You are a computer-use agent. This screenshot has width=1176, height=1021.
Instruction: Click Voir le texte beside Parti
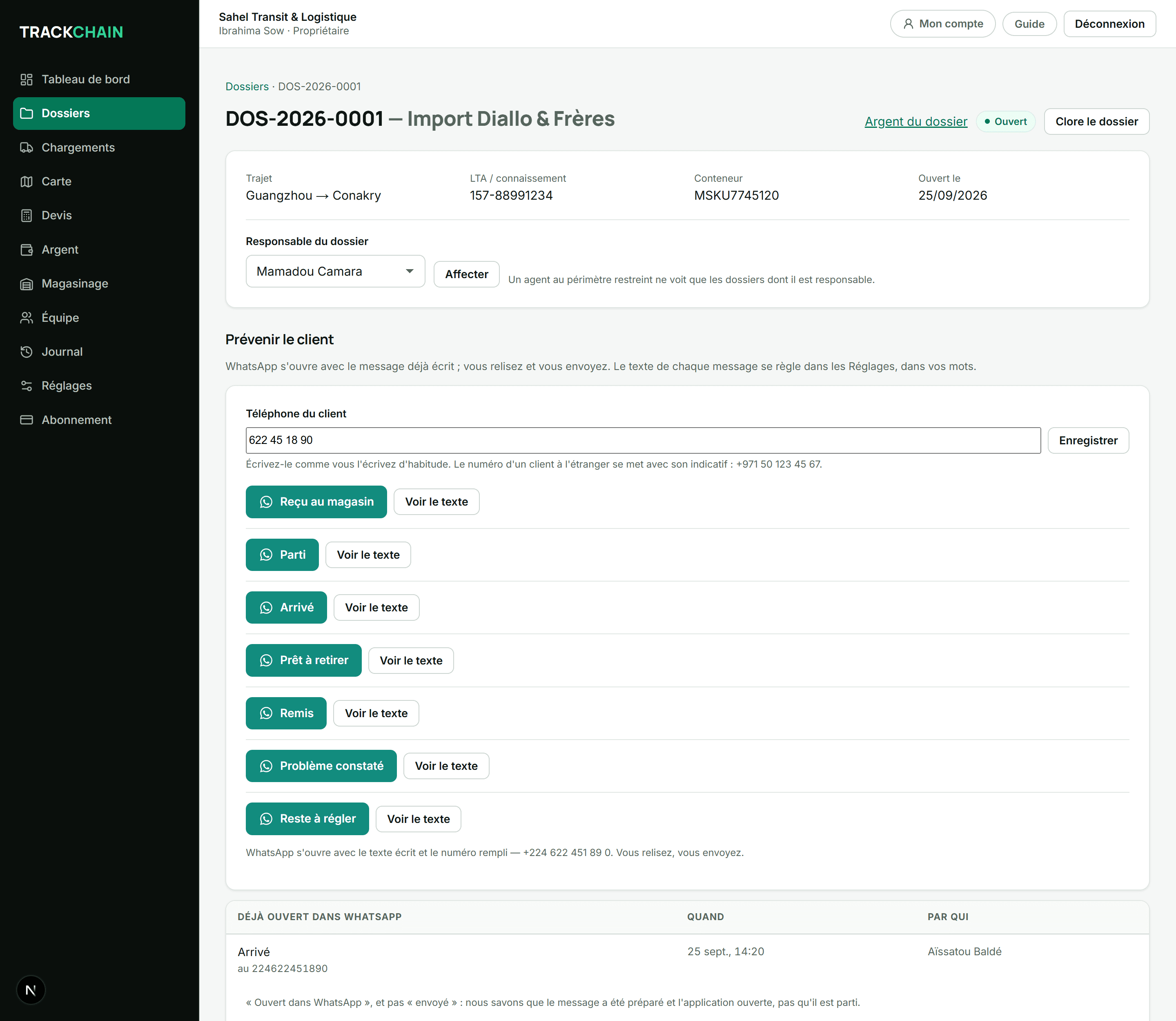368,555
